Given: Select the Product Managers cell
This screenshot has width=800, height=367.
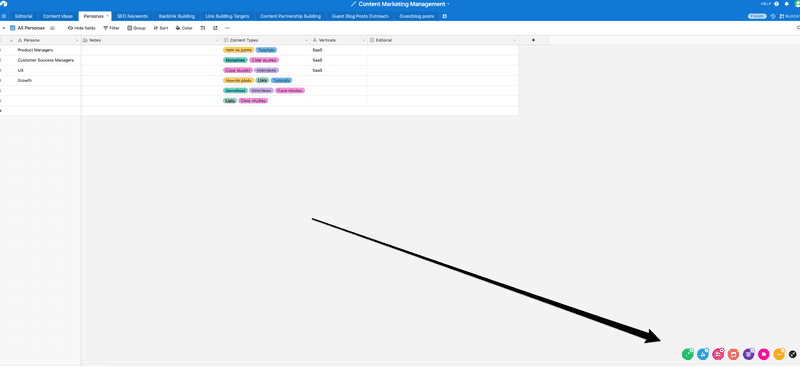Looking at the screenshot, I should click(x=41, y=50).
